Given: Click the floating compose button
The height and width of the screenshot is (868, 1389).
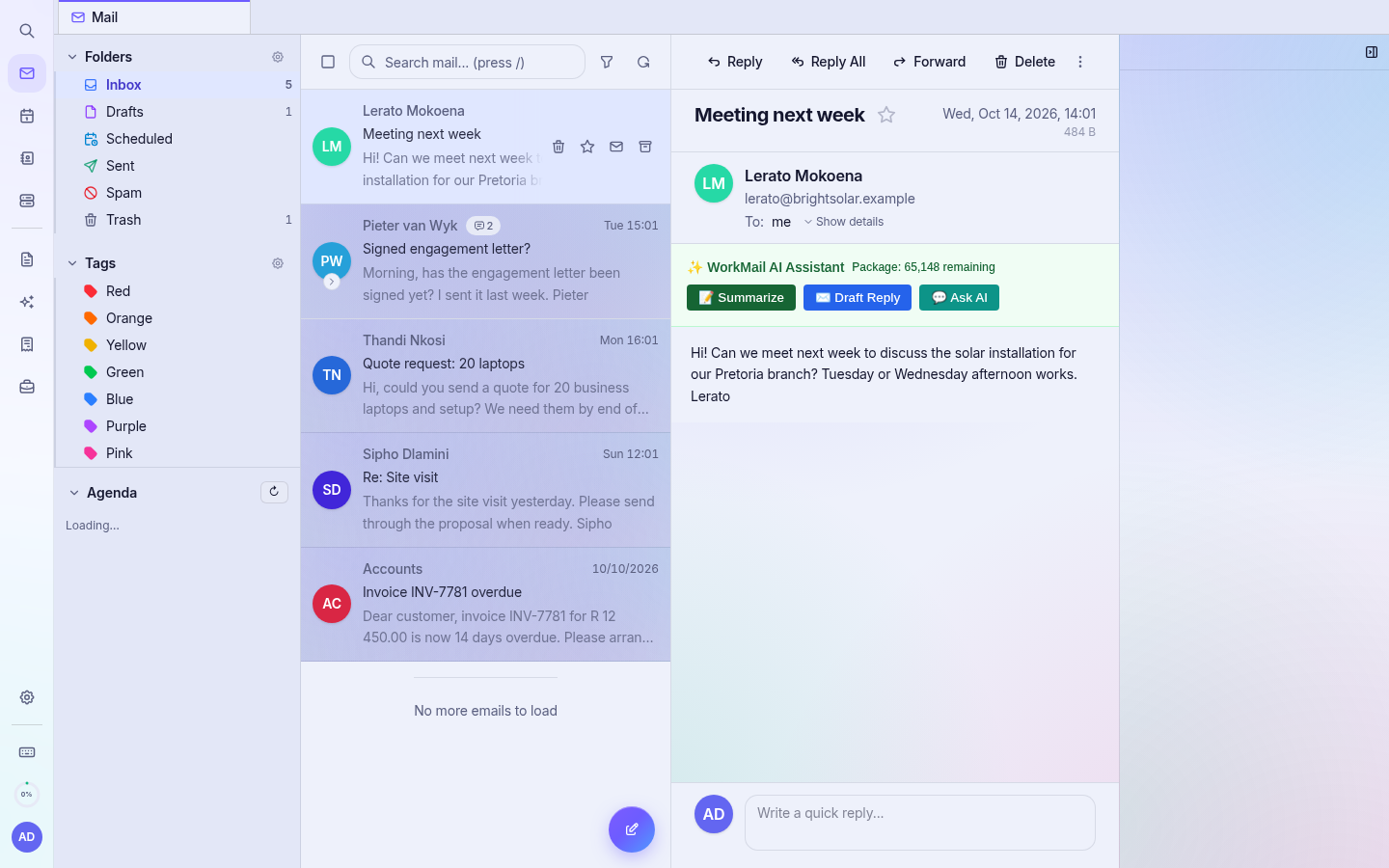Looking at the screenshot, I should click(x=632, y=829).
